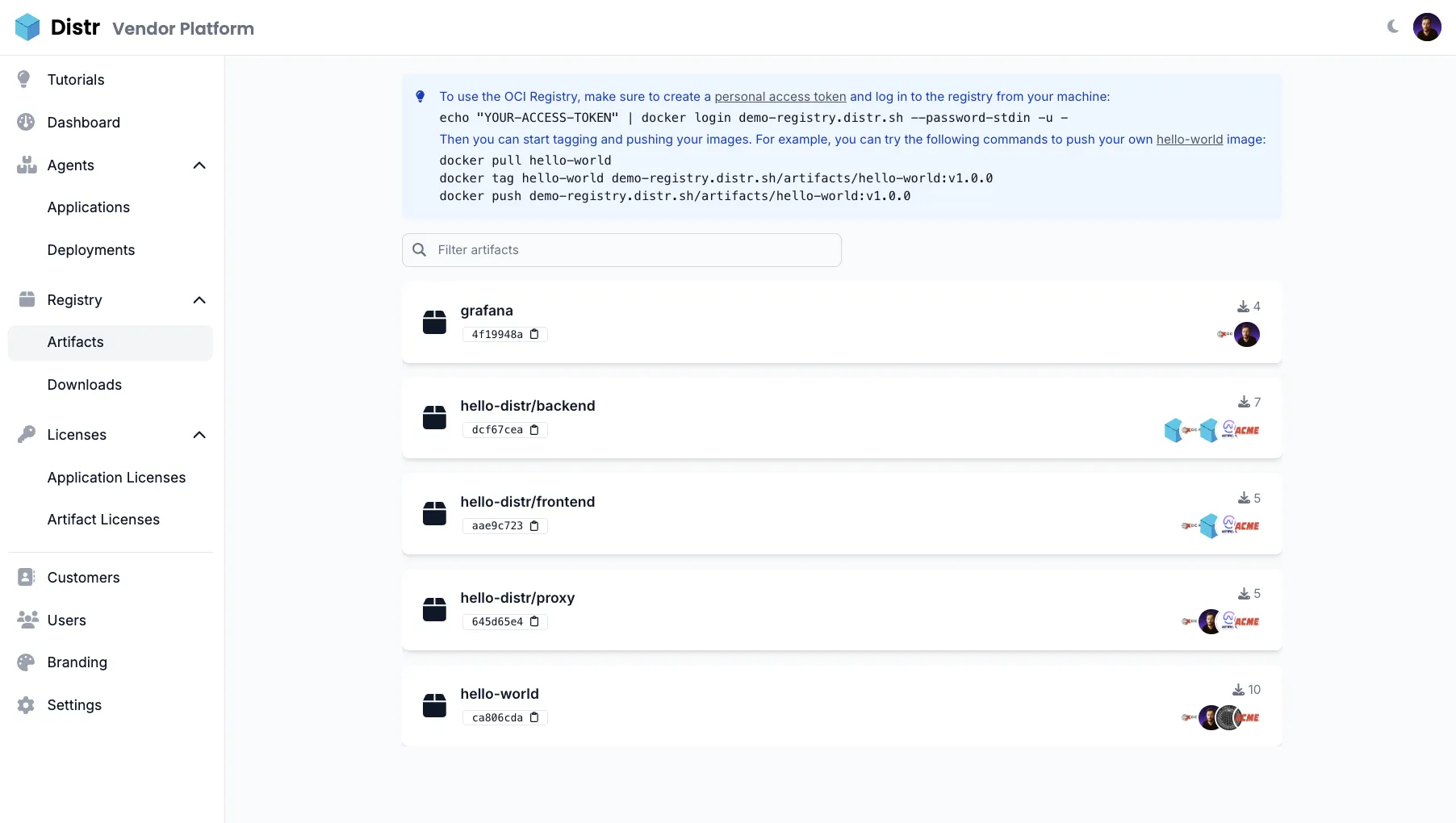
Task: Follow the personal access token link
Action: (780, 97)
